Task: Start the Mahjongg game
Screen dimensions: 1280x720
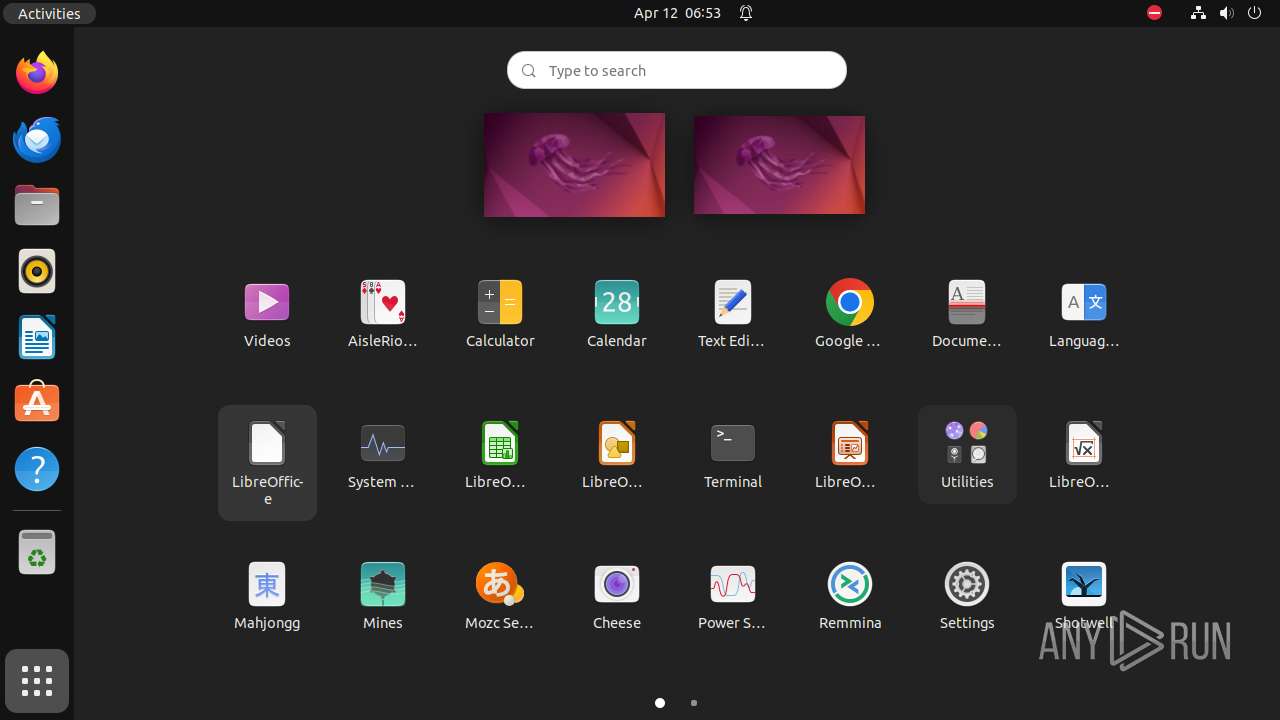Action: tap(267, 596)
